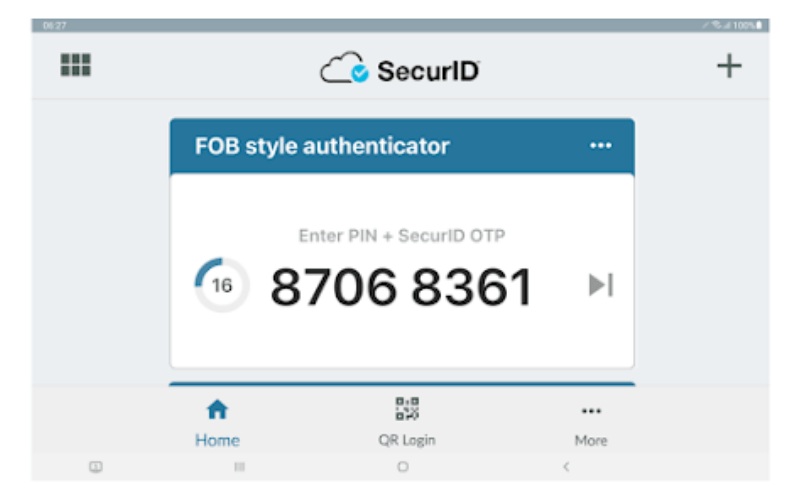Go to the Home tab
The image size is (800, 500).
click(x=217, y=423)
